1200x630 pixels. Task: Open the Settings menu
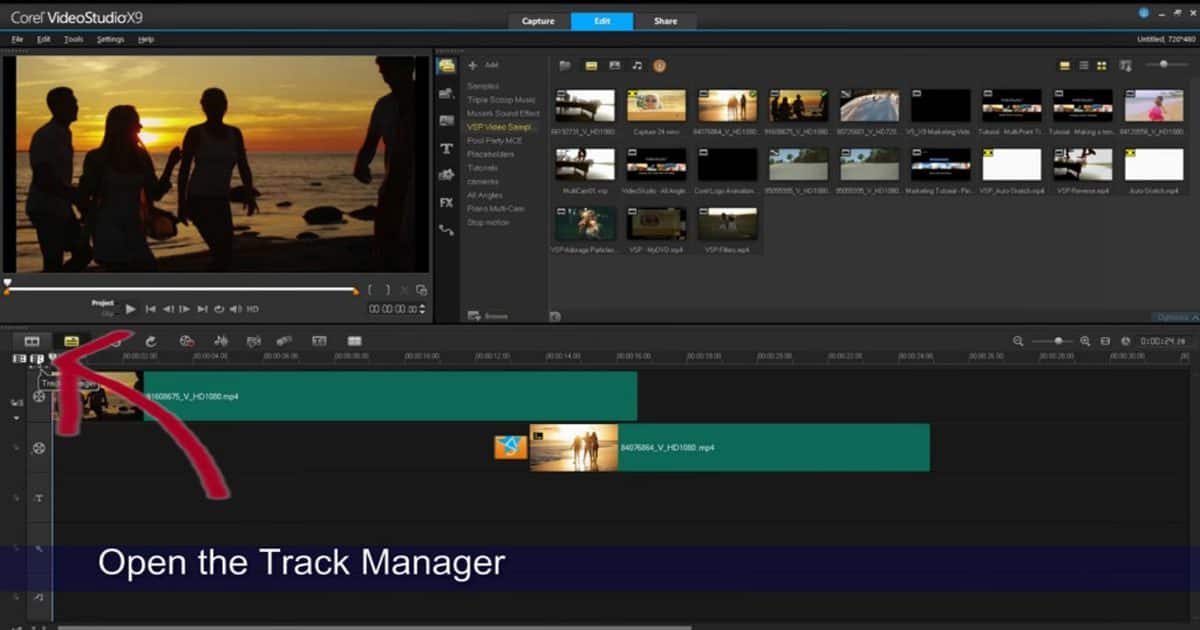110,39
